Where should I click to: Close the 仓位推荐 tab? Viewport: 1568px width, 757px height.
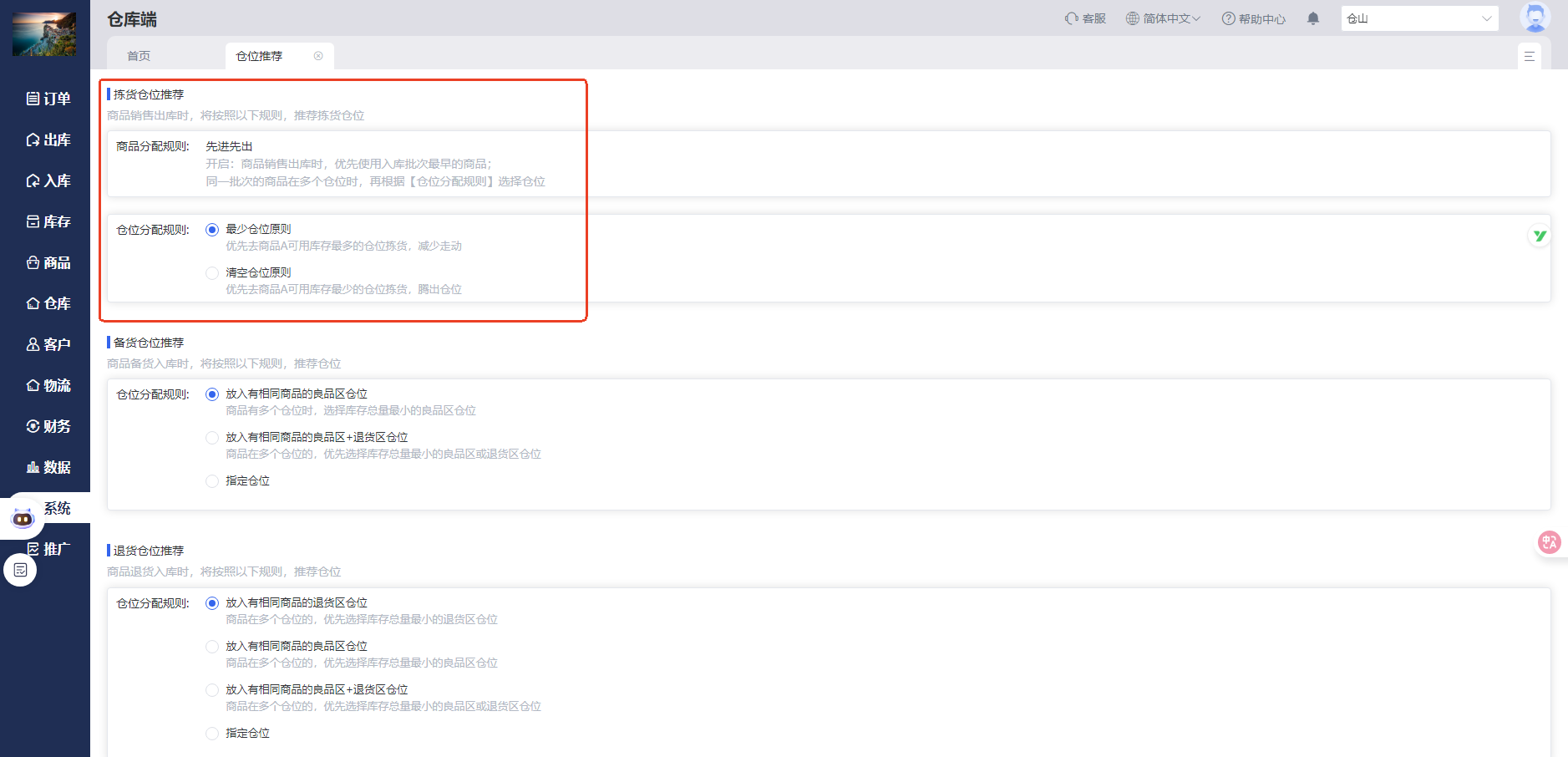click(318, 56)
